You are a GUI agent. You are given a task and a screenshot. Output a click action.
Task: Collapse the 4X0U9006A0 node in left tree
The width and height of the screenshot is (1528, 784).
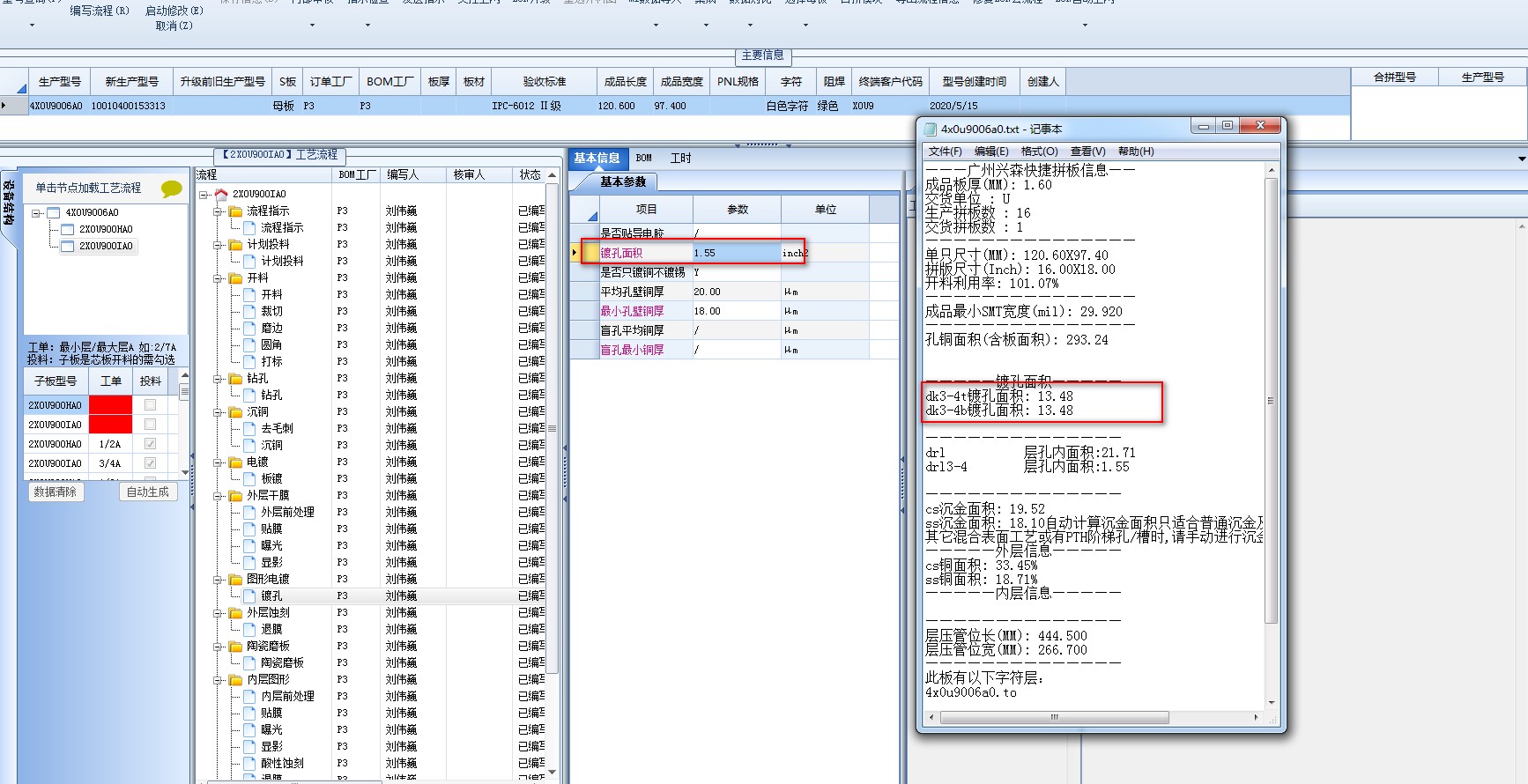(36, 213)
